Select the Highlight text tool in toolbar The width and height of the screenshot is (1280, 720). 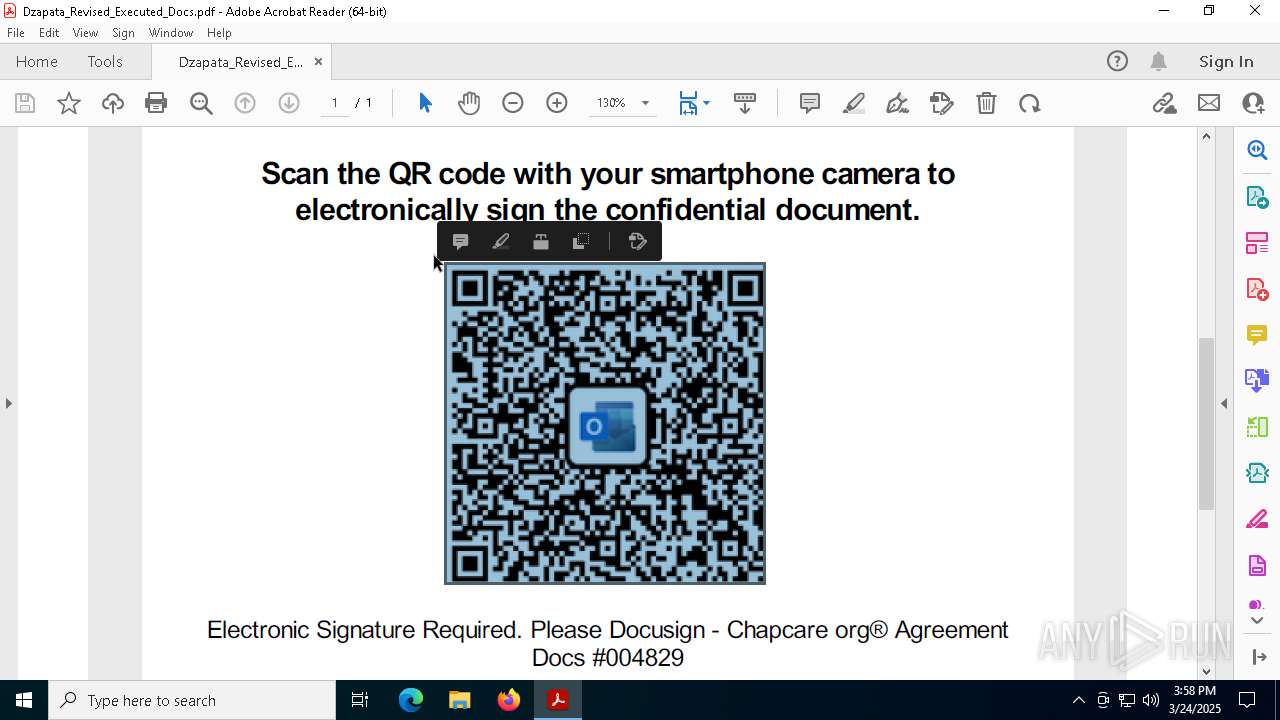(x=854, y=103)
